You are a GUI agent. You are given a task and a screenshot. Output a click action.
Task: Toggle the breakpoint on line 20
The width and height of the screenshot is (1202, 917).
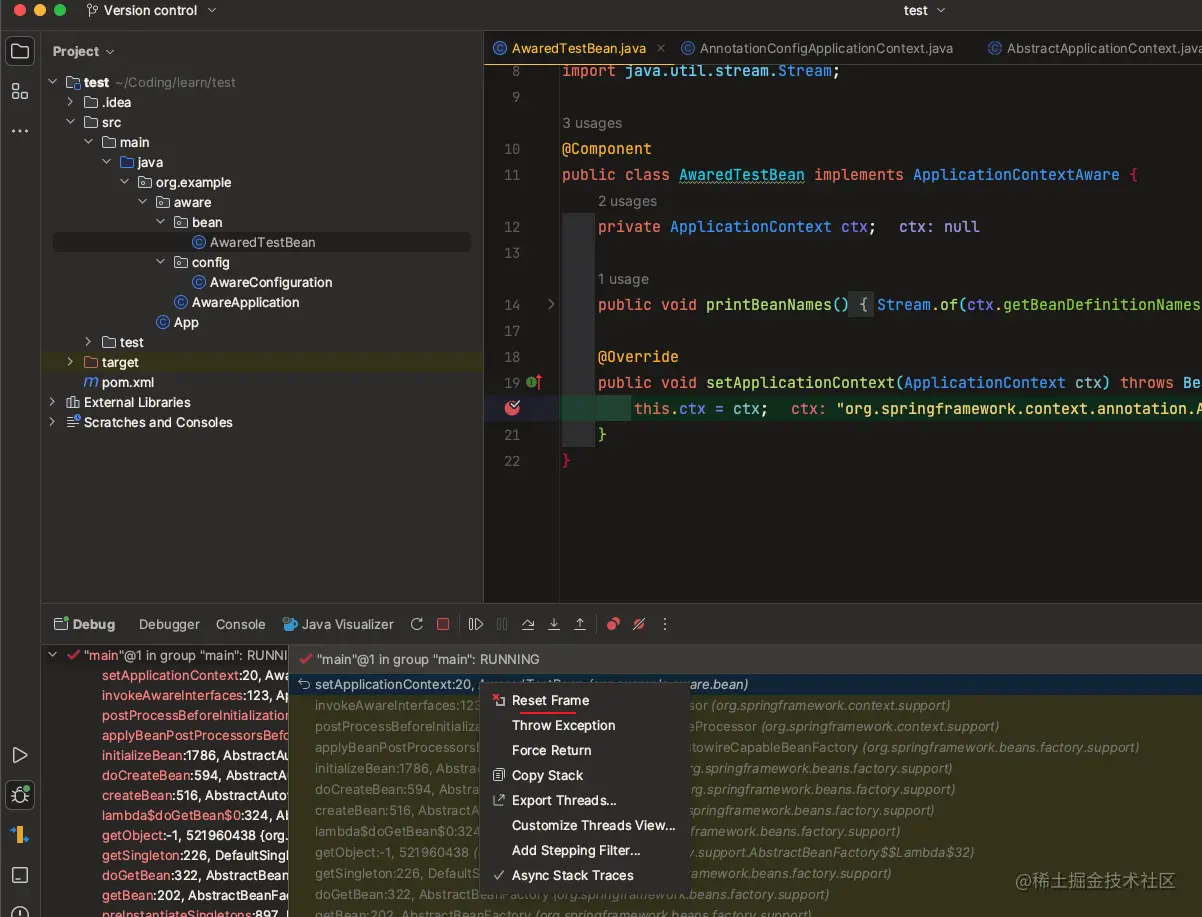[513, 408]
